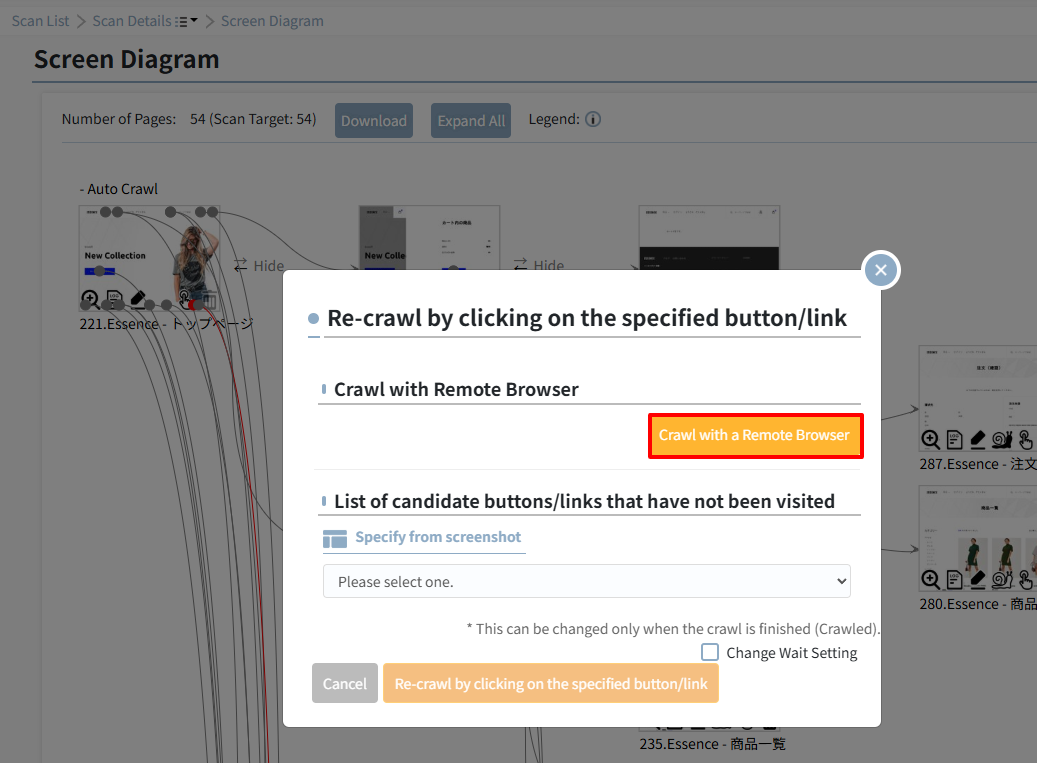Close the re-crawl dialog with X
This screenshot has width=1037, height=763.
[881, 270]
